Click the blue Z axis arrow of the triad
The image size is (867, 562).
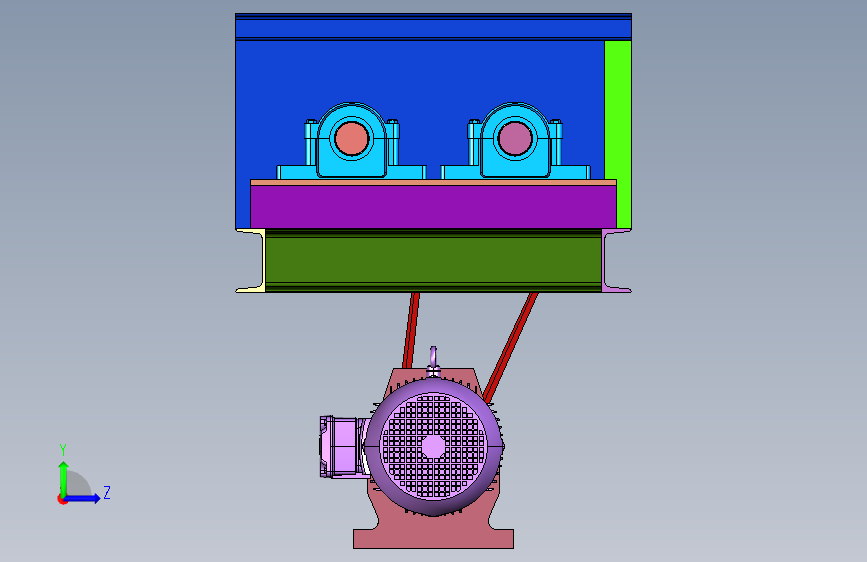(83, 498)
